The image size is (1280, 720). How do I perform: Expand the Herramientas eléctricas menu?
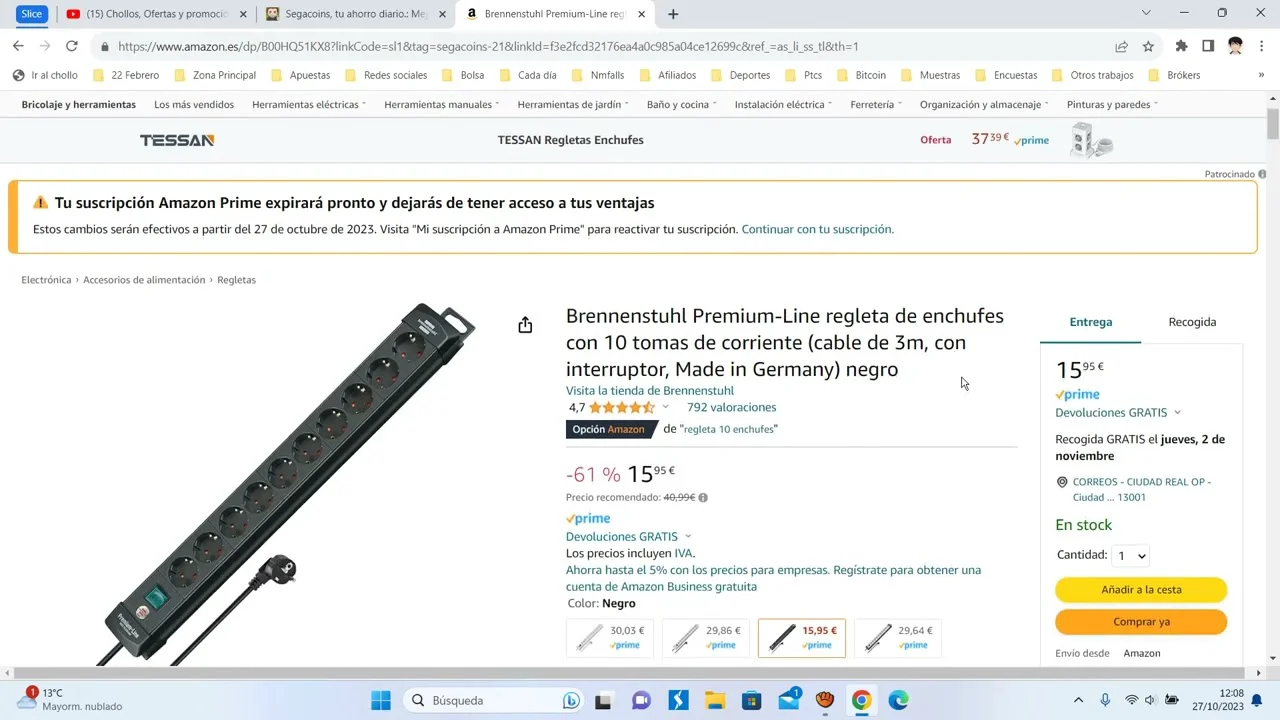(309, 104)
